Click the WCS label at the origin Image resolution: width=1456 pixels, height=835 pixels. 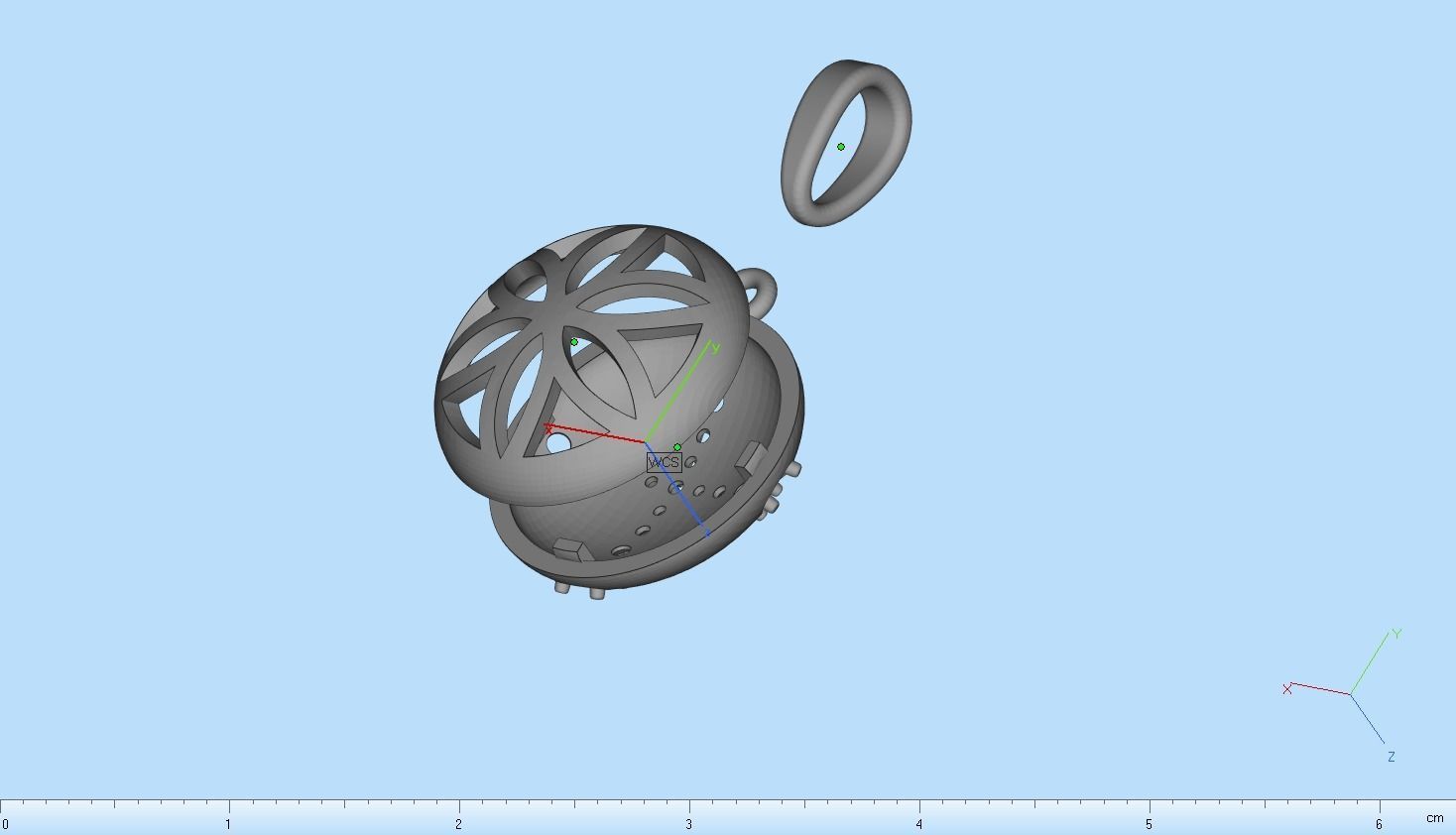click(664, 462)
